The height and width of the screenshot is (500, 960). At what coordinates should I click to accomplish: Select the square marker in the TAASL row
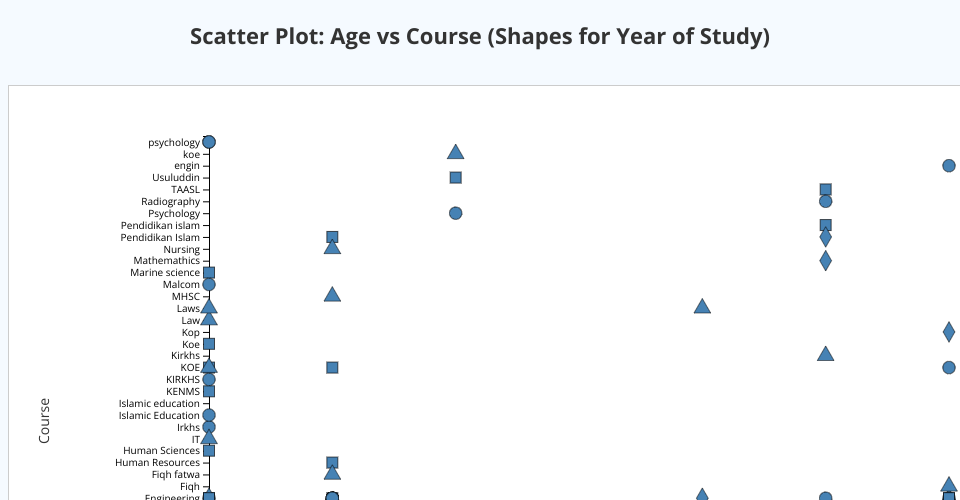tap(825, 189)
